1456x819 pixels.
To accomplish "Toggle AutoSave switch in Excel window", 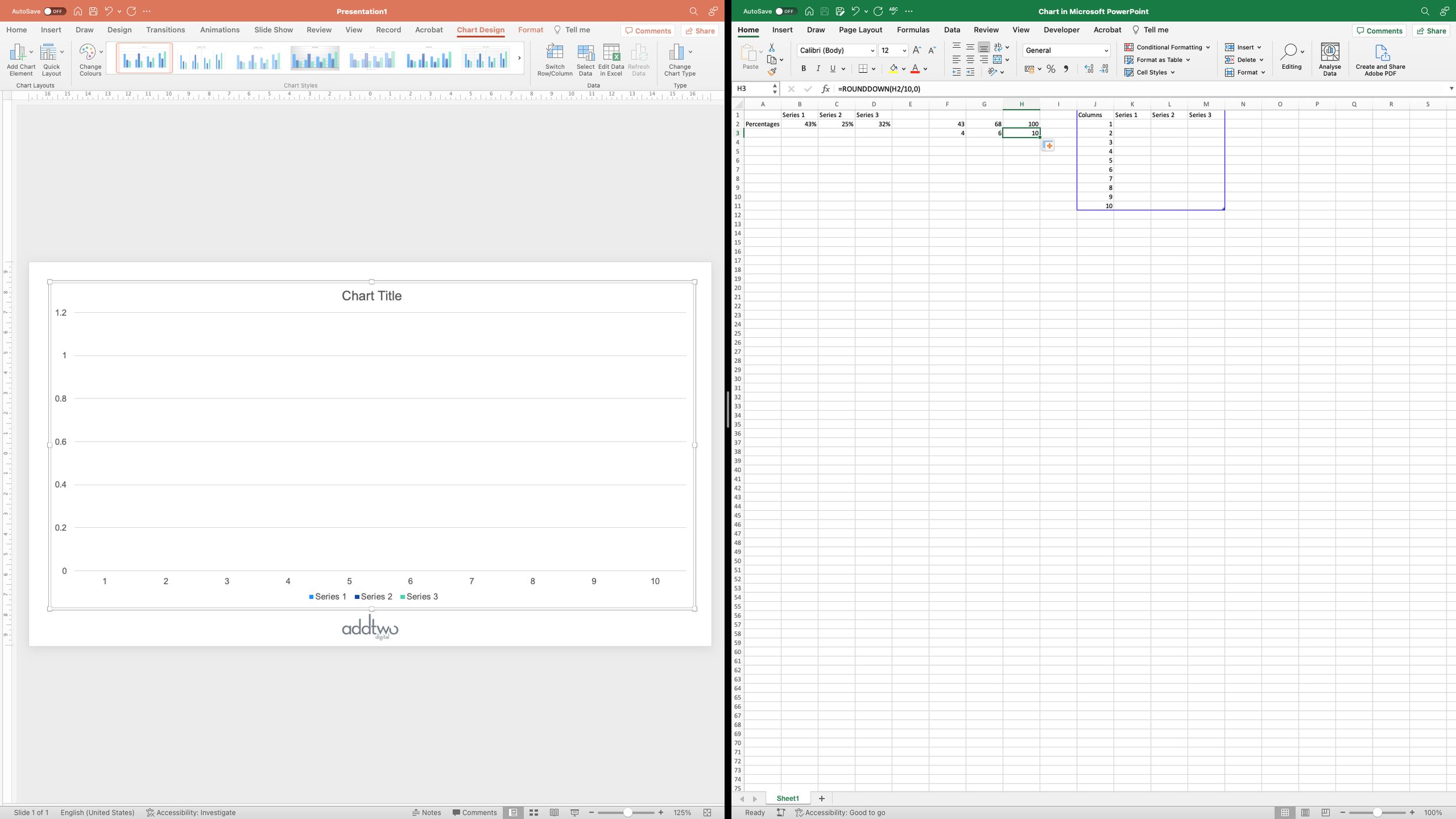I will point(785,11).
